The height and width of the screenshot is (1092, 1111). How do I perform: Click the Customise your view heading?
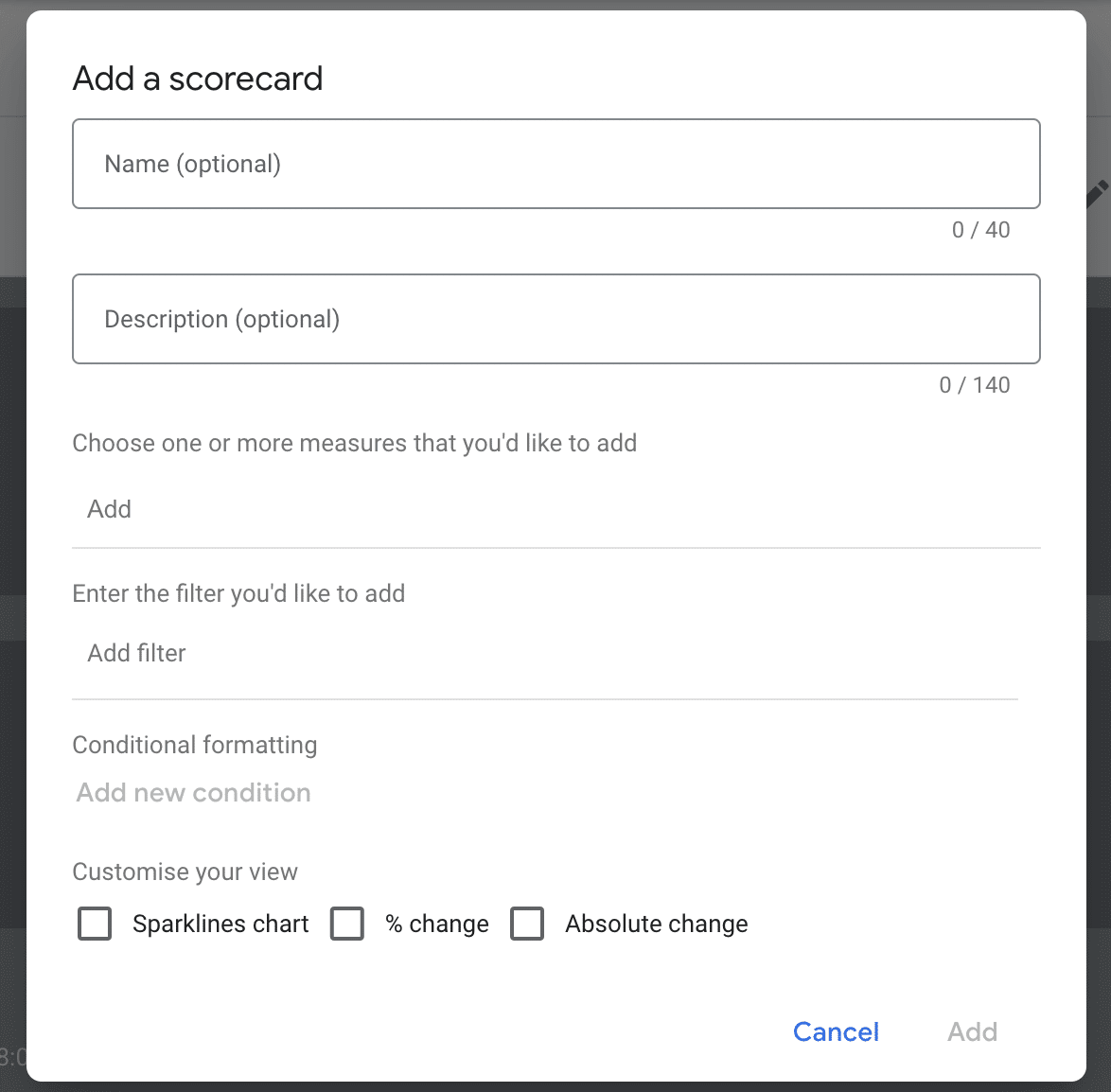(185, 872)
